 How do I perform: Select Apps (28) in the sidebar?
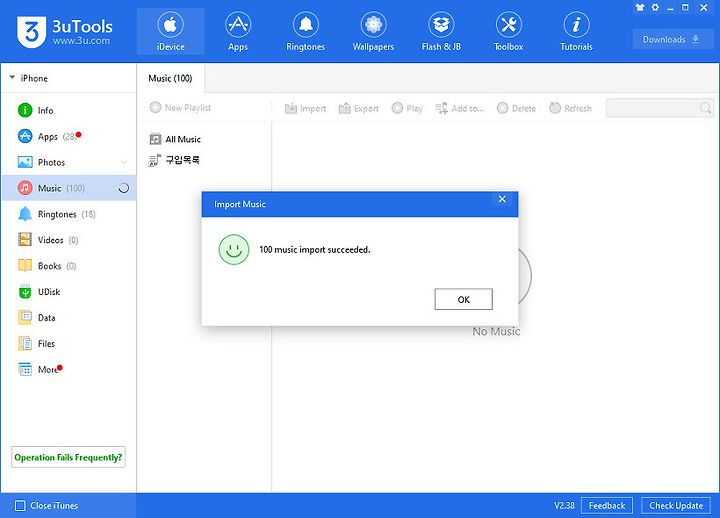tap(69, 136)
